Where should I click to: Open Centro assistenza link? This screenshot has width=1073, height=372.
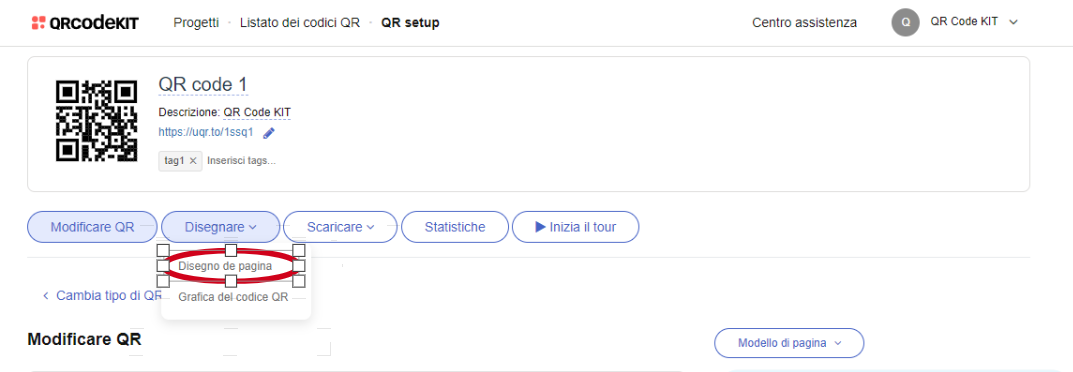[x=805, y=23]
